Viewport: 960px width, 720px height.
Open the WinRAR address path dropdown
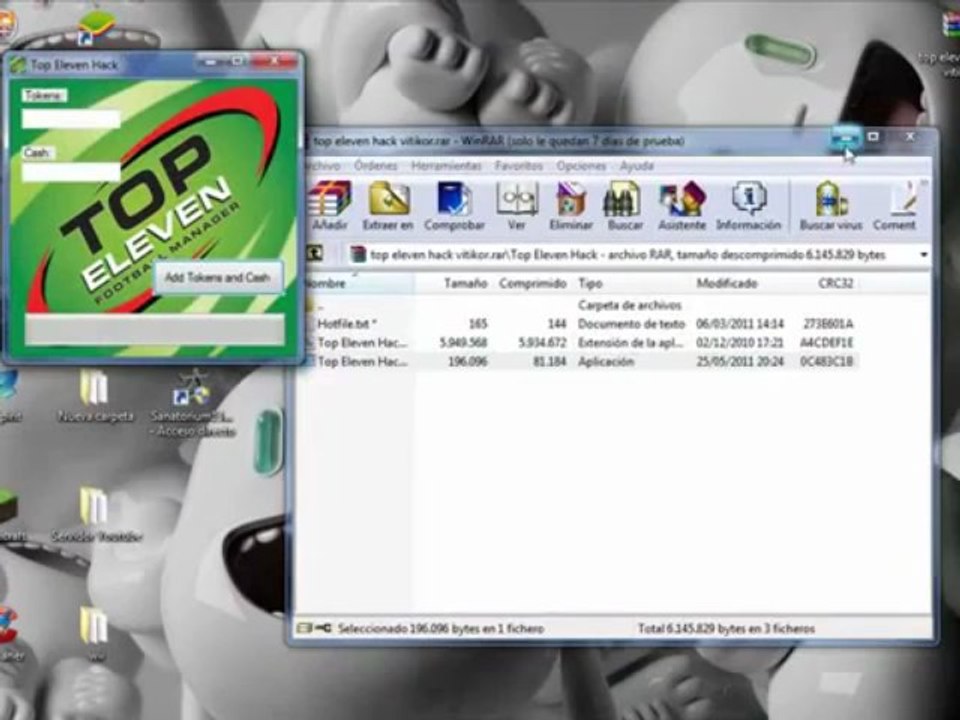pos(923,255)
